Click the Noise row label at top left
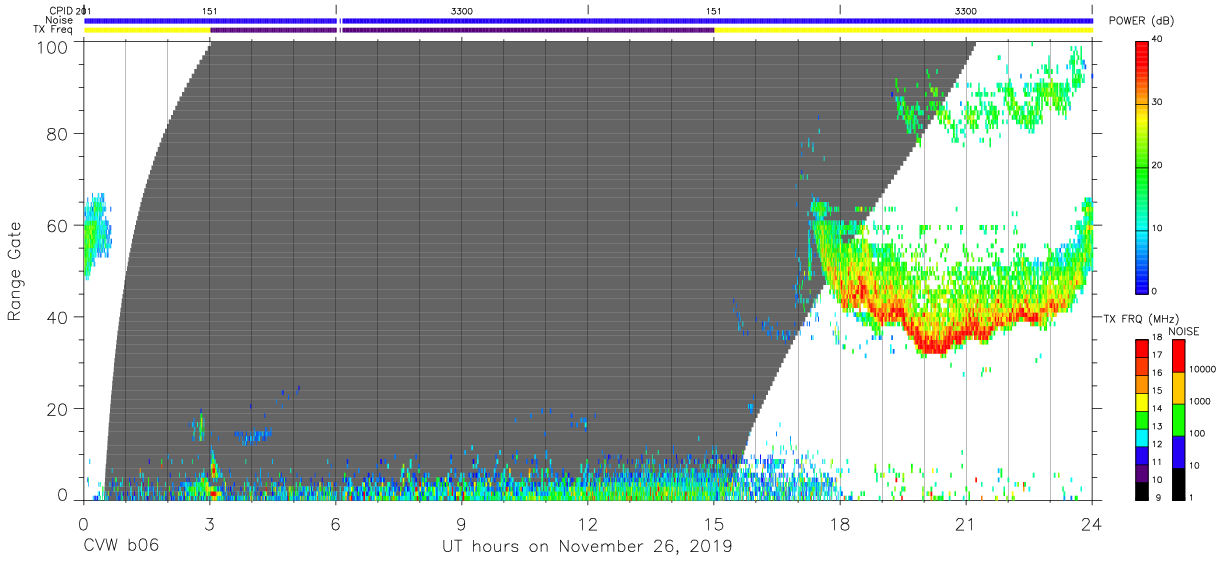Image resolution: width=1228 pixels, height=567 pixels. coord(58,20)
